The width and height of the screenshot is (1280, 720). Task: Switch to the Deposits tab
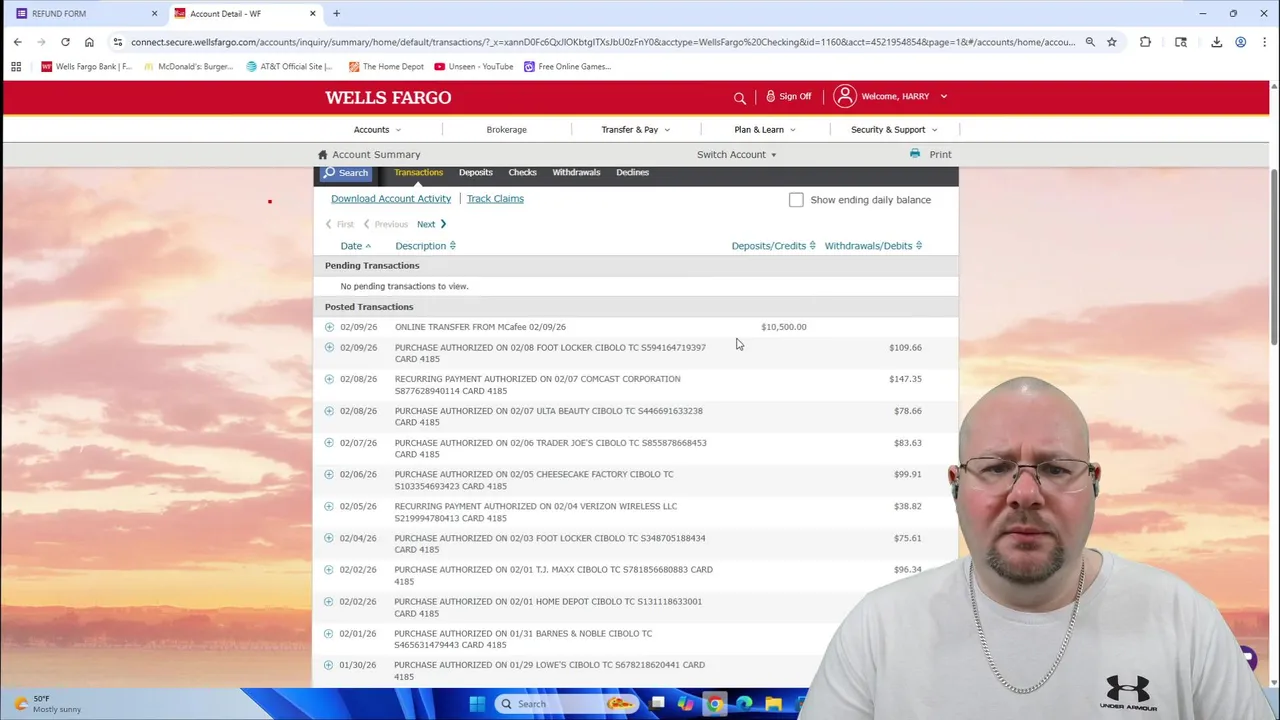pyautogui.click(x=476, y=172)
